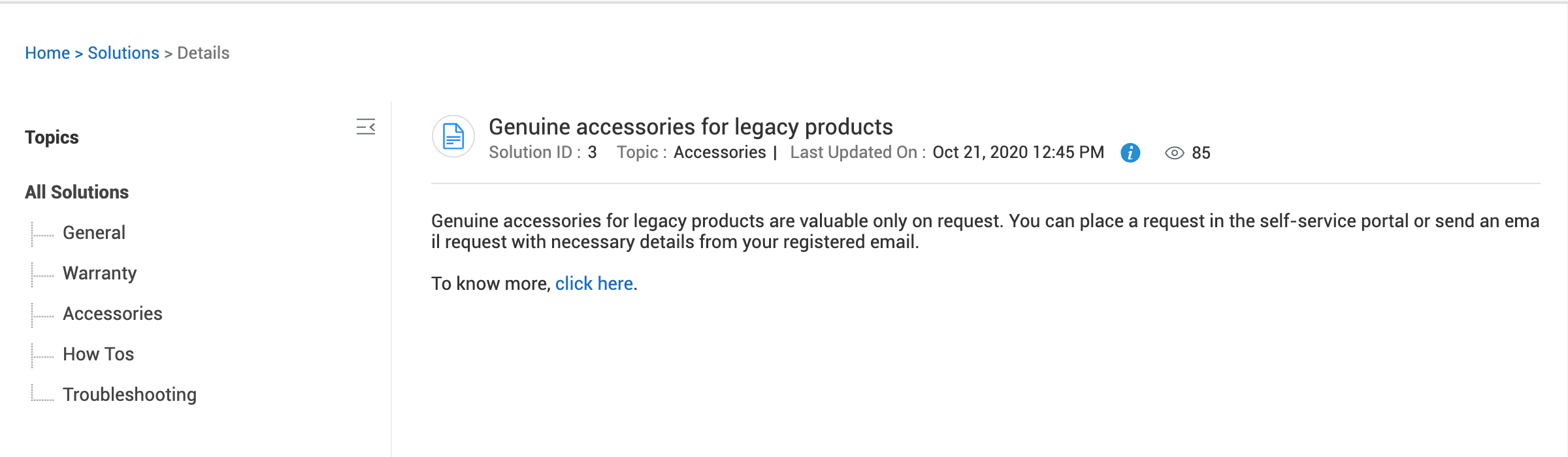Choose Accessories in the topics tree
Image resolution: width=1568 pixels, height=457 pixels.
(x=112, y=313)
